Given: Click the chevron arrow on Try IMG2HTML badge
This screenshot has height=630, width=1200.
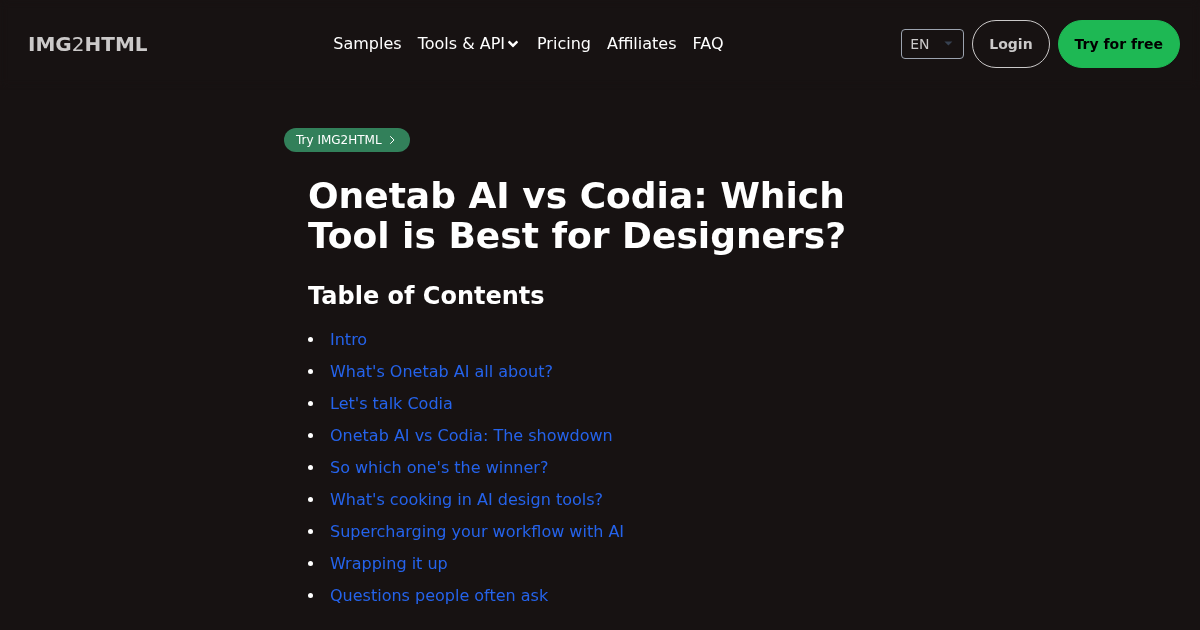Looking at the screenshot, I should 391,140.
